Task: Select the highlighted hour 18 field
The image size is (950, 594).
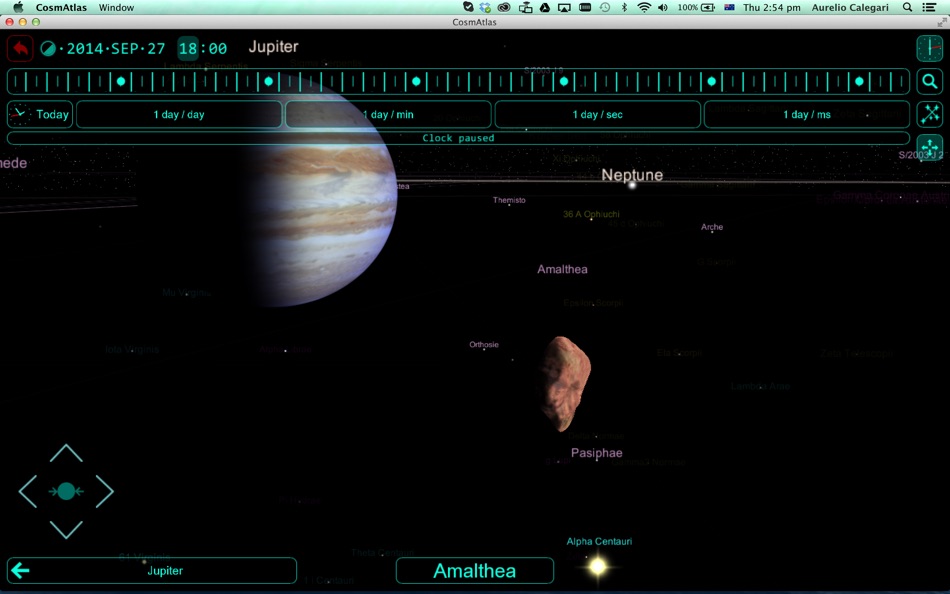Action: pos(188,48)
